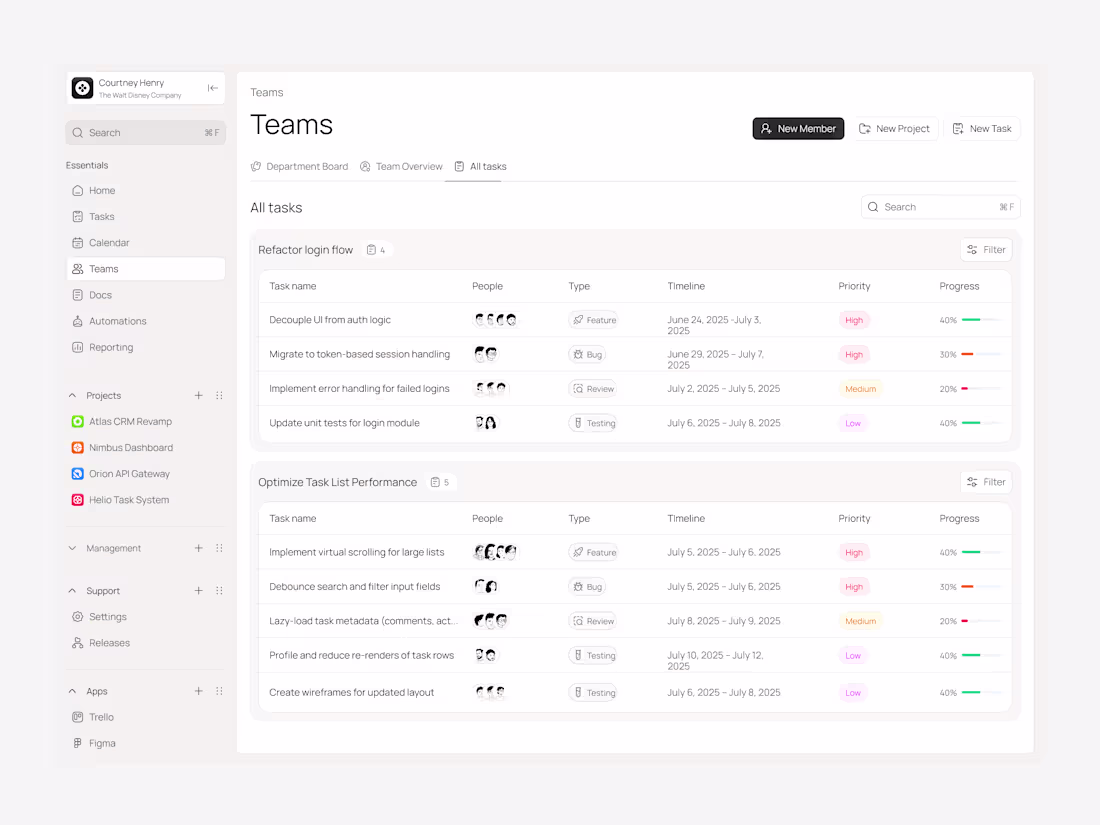
Task: Expand the Management section
Action: coord(72,548)
